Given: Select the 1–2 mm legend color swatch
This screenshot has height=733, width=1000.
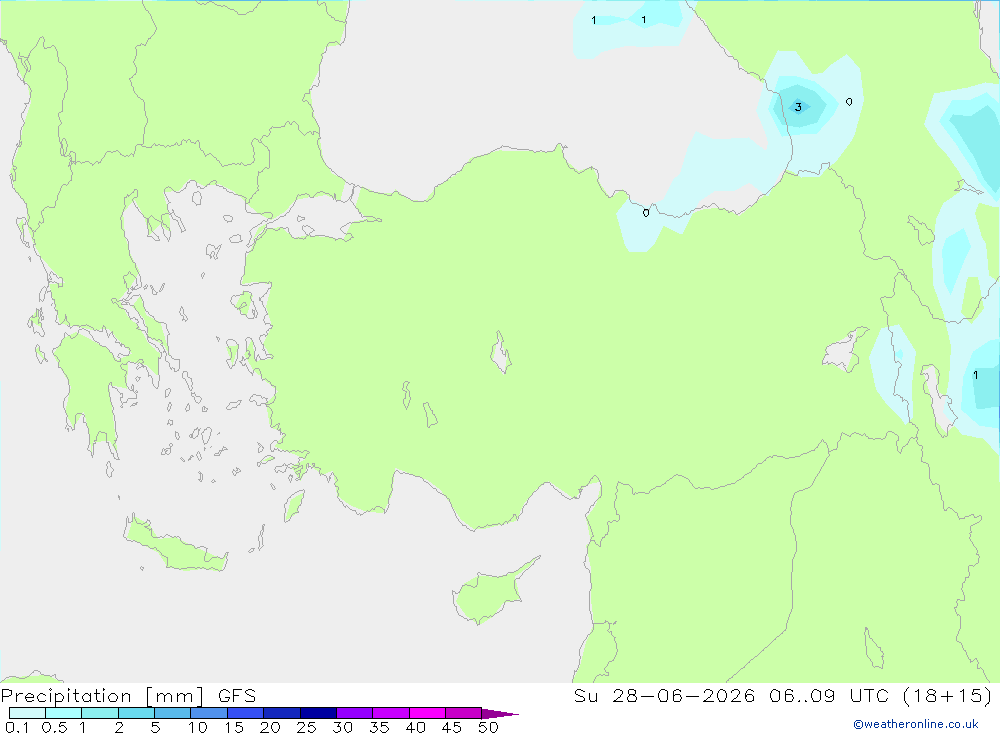Looking at the screenshot, I should [100, 713].
